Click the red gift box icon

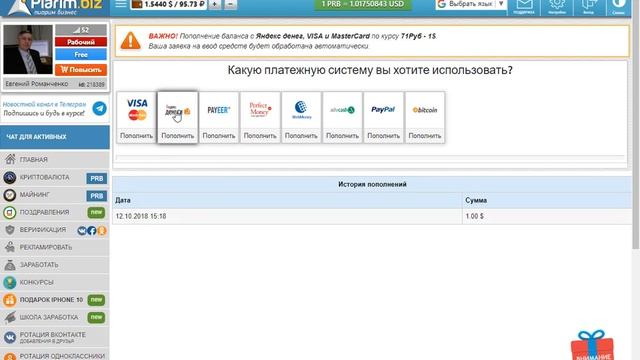tap(592, 345)
